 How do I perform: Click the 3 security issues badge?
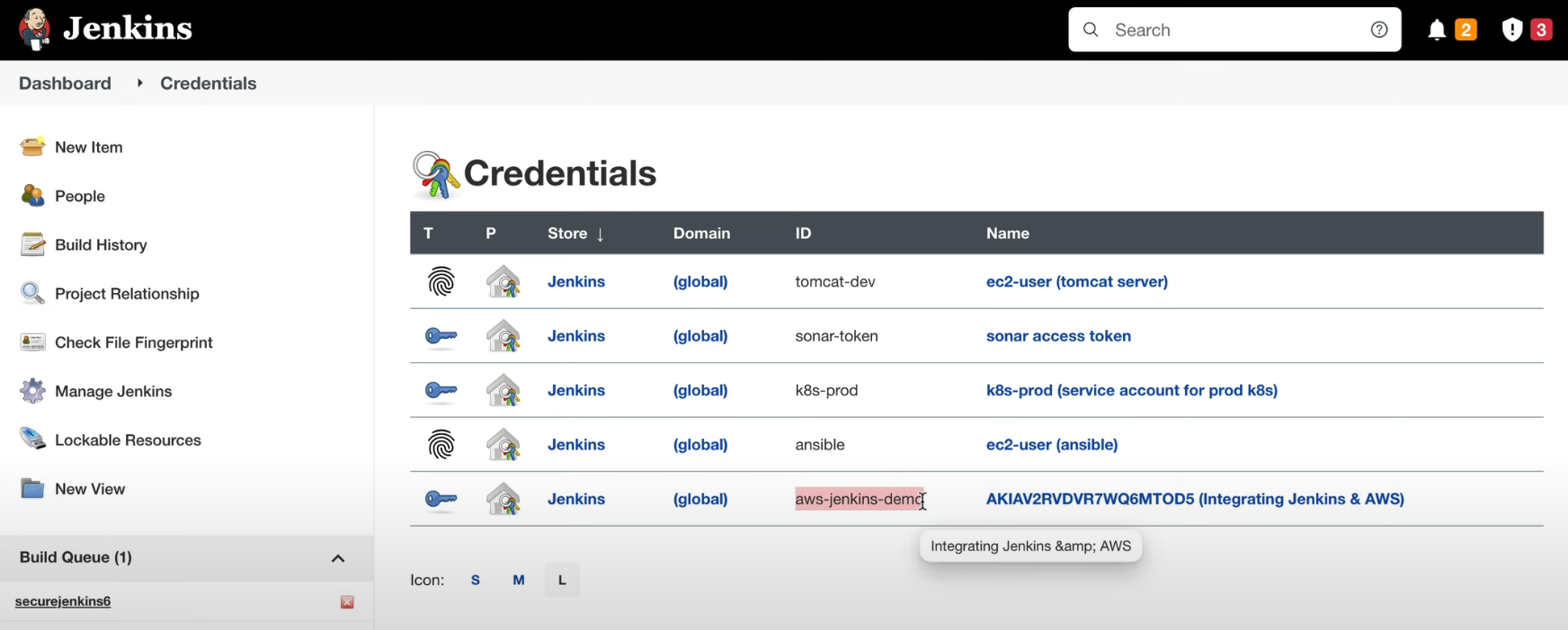point(1541,30)
